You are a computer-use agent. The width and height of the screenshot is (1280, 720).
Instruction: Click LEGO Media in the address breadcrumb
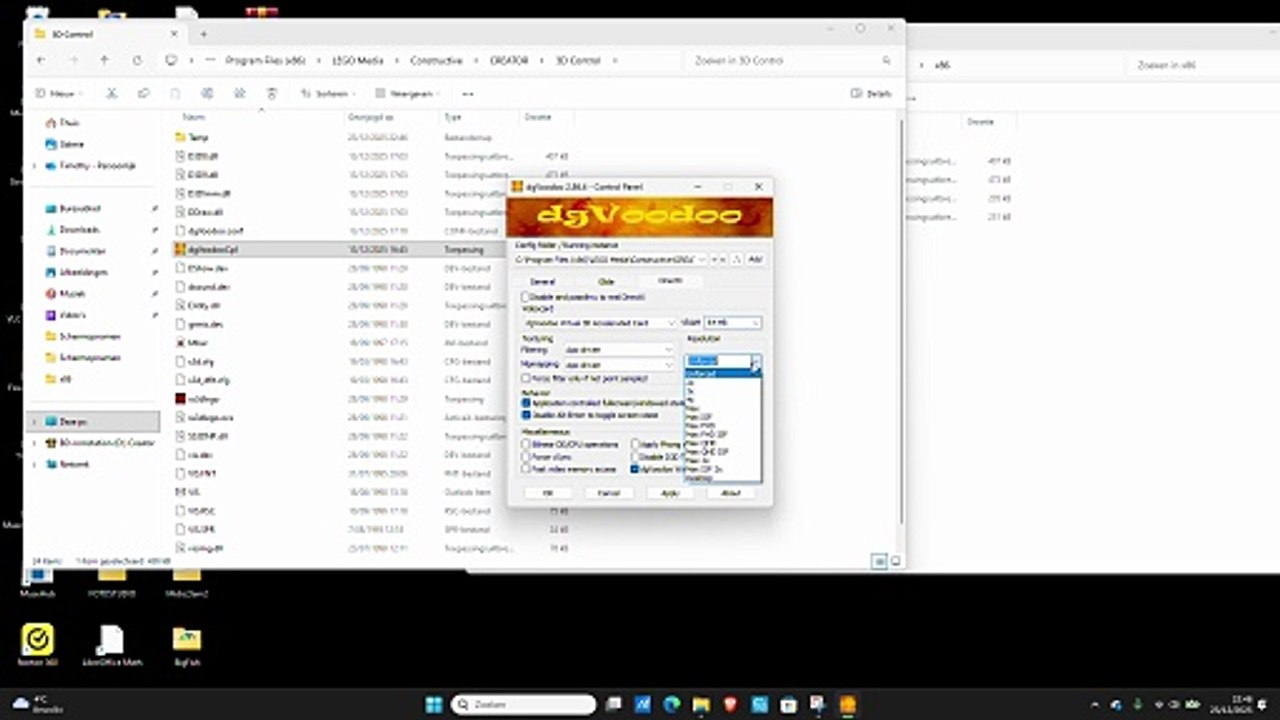358,61
